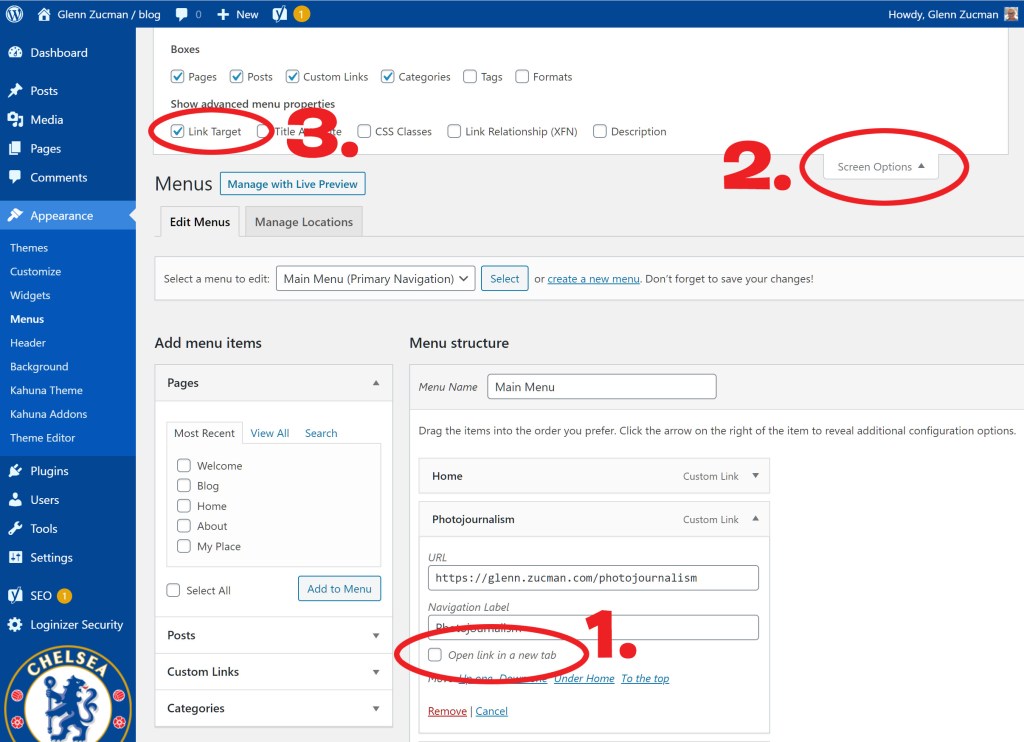
Task: Expand the Custom Links panel
Action: tap(273, 672)
